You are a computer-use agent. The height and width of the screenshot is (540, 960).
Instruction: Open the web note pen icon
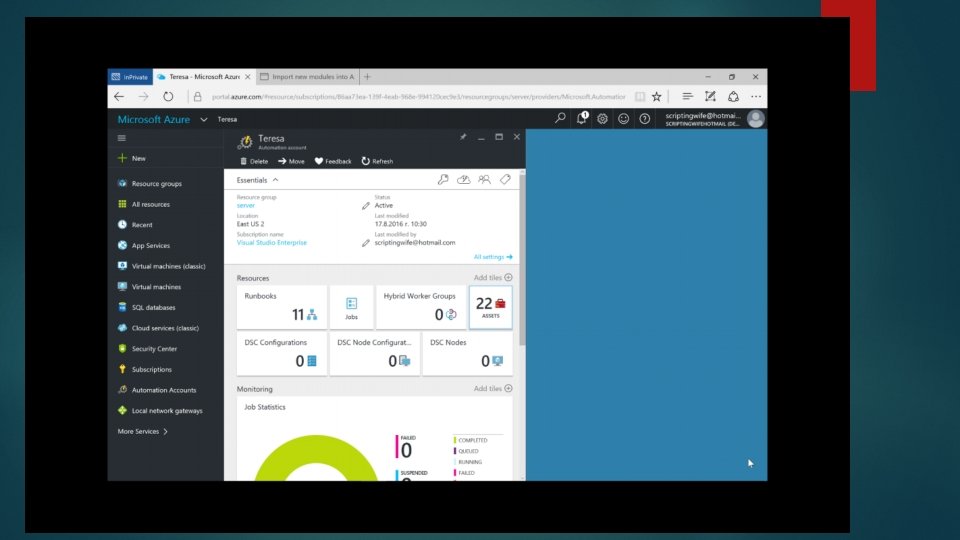point(710,97)
